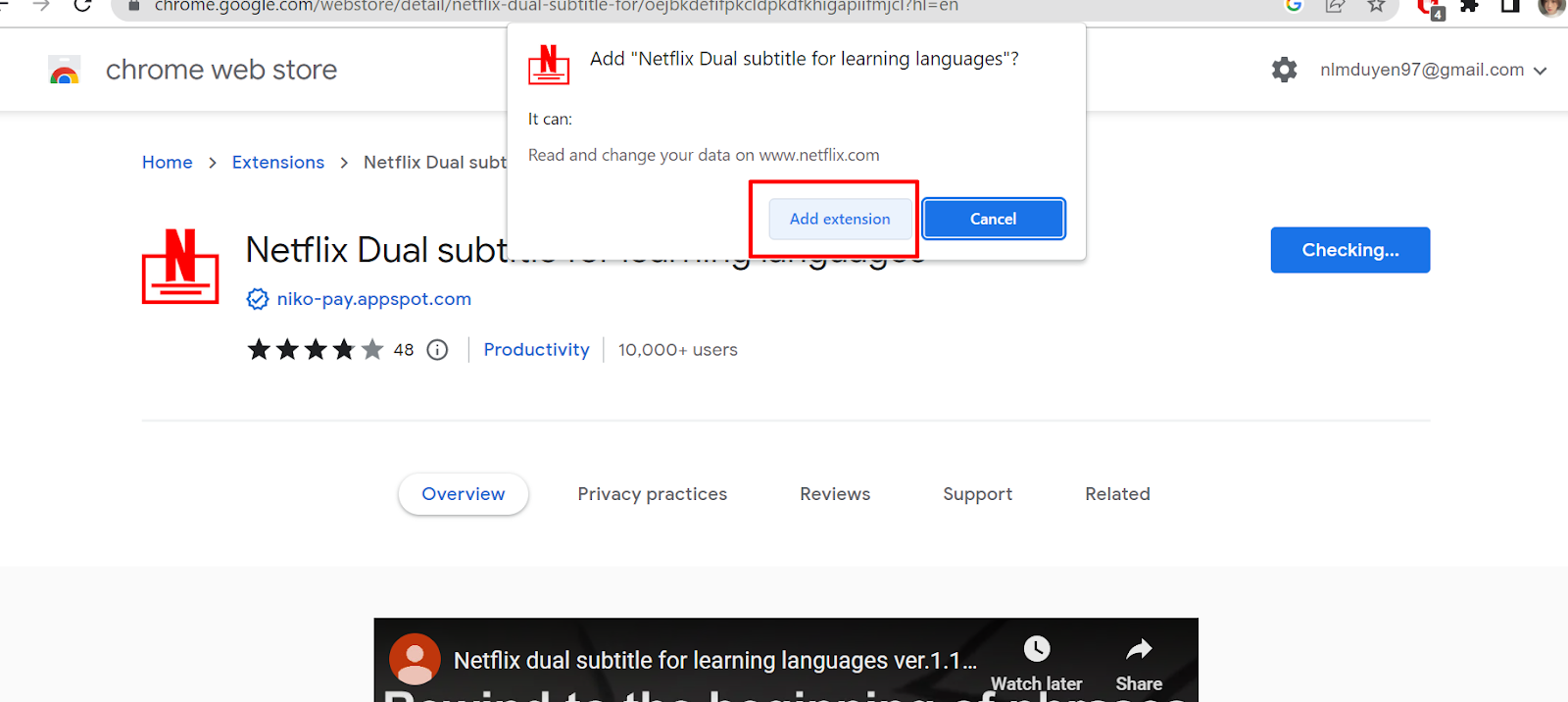This screenshot has width=1568, height=702.
Task: Switch to the Reviews tab
Action: pos(835,494)
